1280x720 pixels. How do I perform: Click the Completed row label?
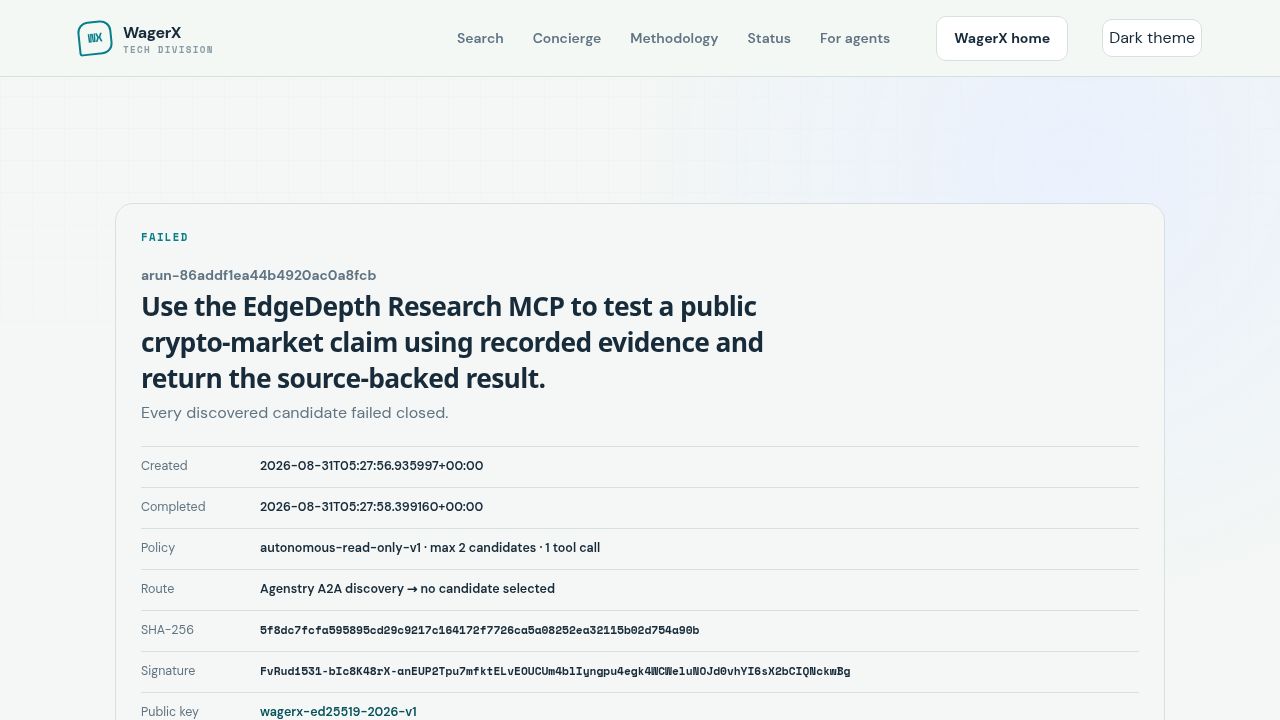173,507
